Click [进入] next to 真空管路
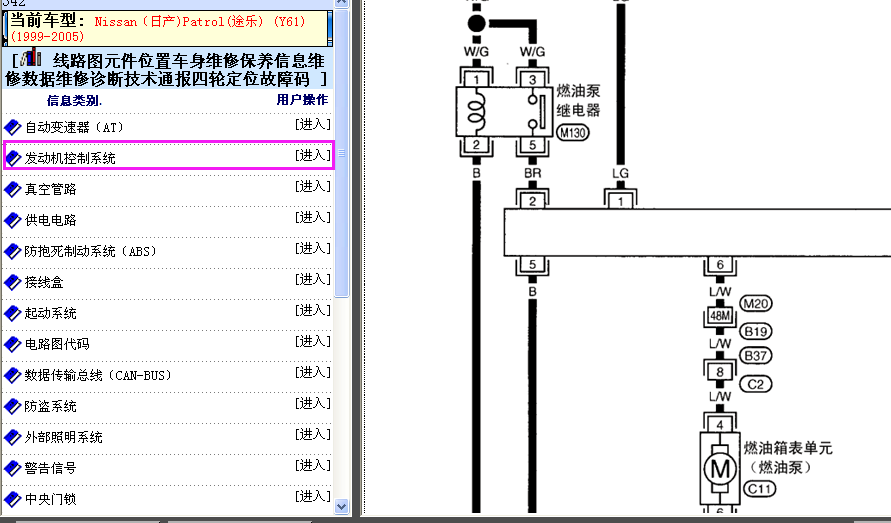Viewport: 891px width, 523px height. pos(313,186)
